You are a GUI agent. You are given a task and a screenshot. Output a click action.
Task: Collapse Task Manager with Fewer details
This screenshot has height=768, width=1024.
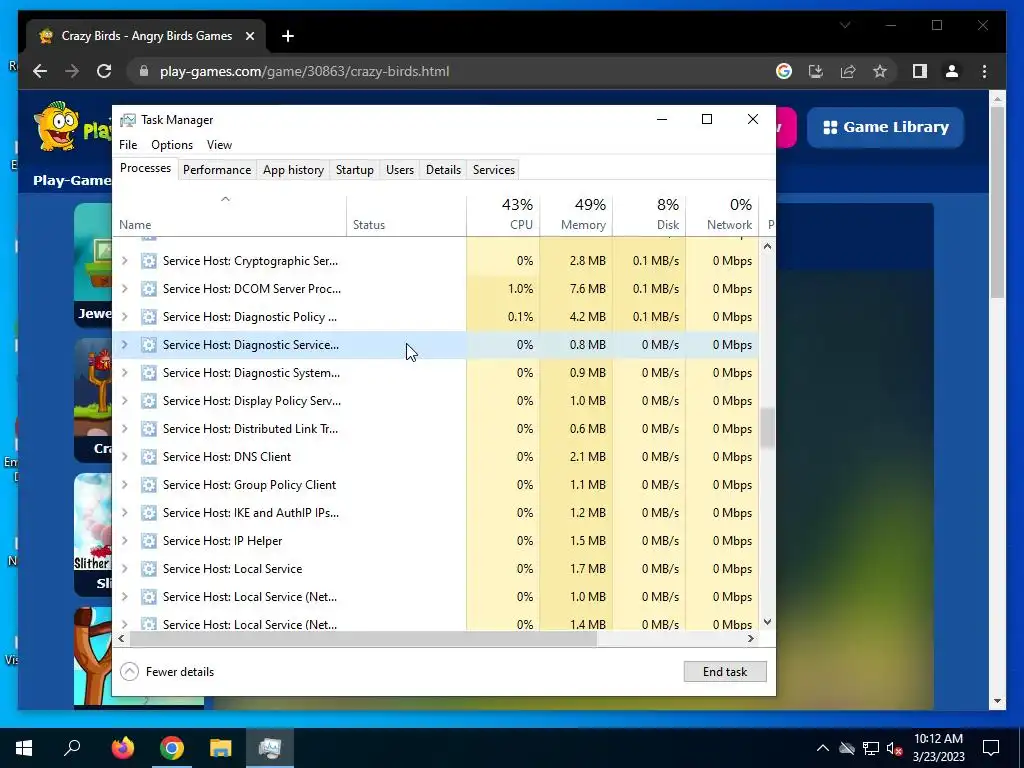[167, 671]
